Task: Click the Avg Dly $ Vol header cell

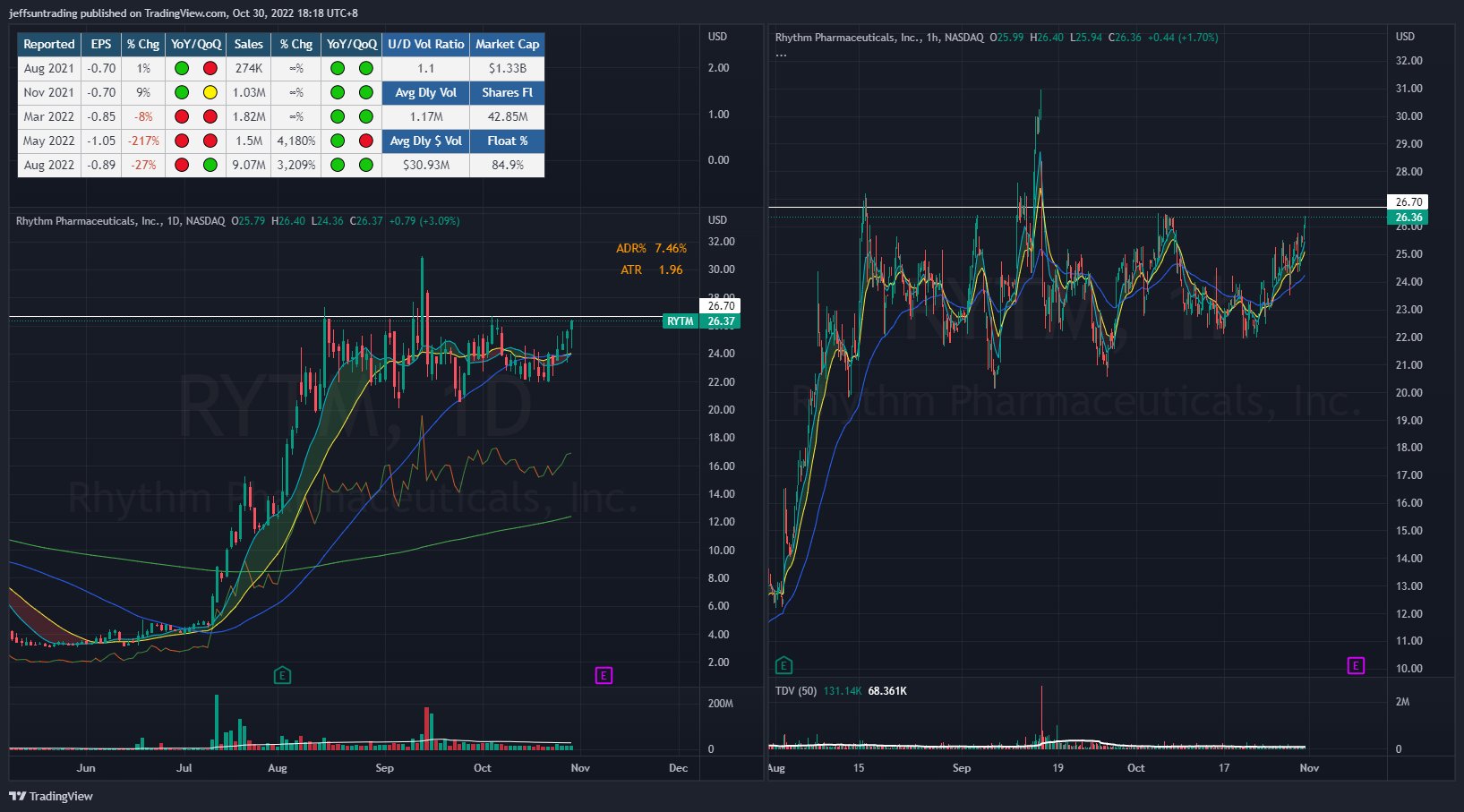Action: 425,141
